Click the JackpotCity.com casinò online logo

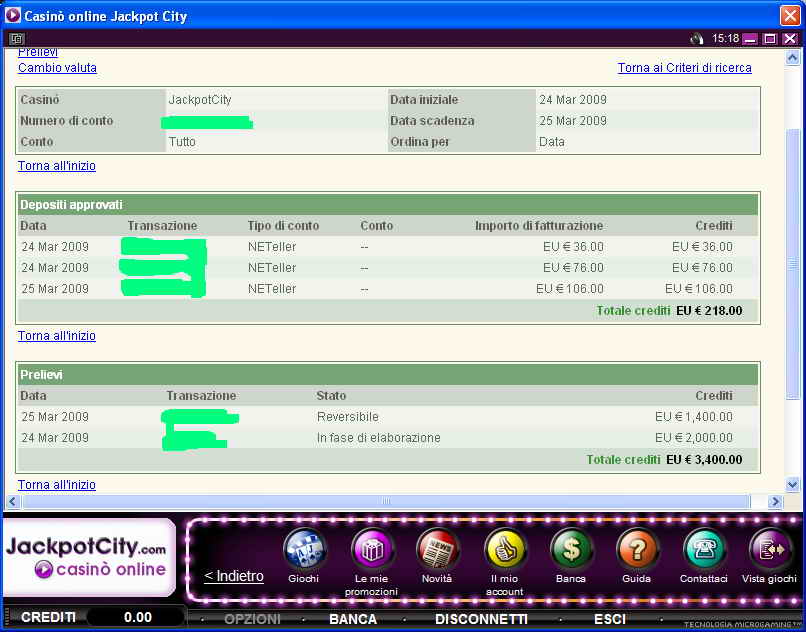(89, 557)
